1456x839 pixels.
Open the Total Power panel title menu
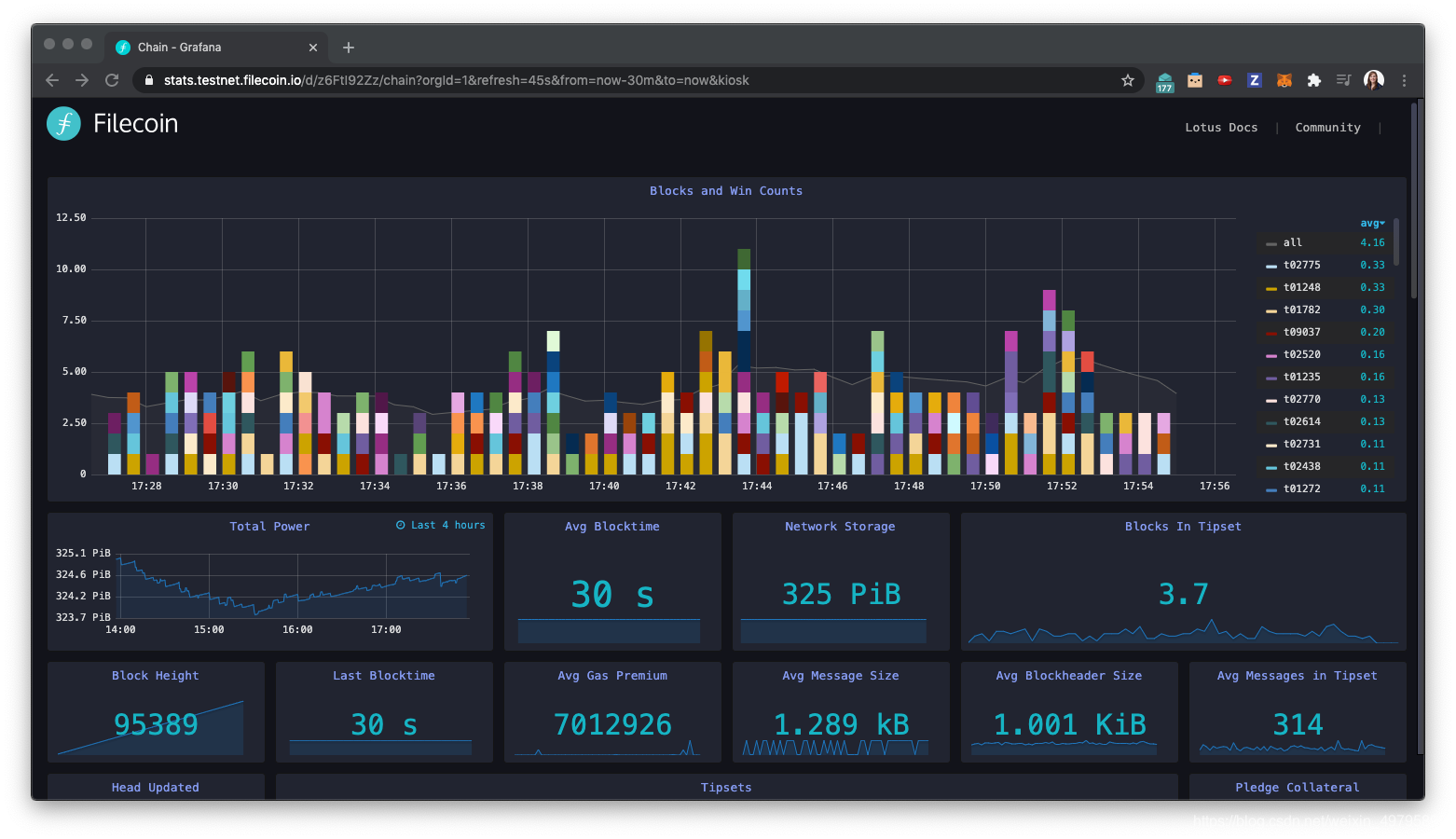[x=269, y=527]
